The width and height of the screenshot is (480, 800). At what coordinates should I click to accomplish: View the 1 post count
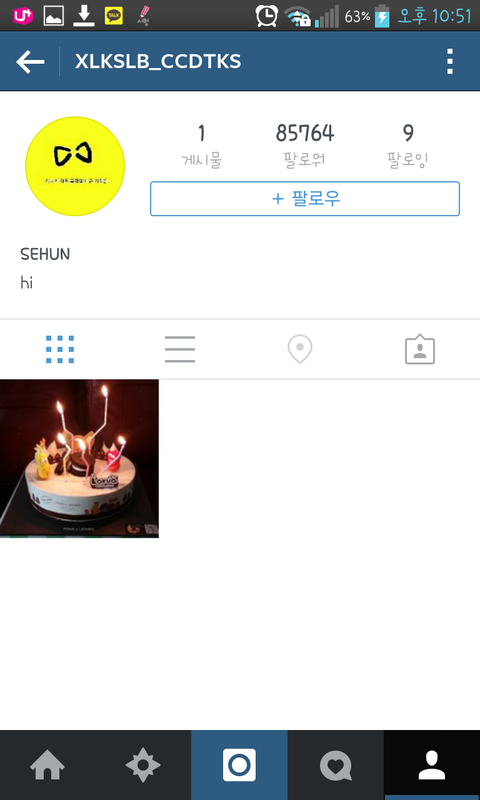click(201, 145)
